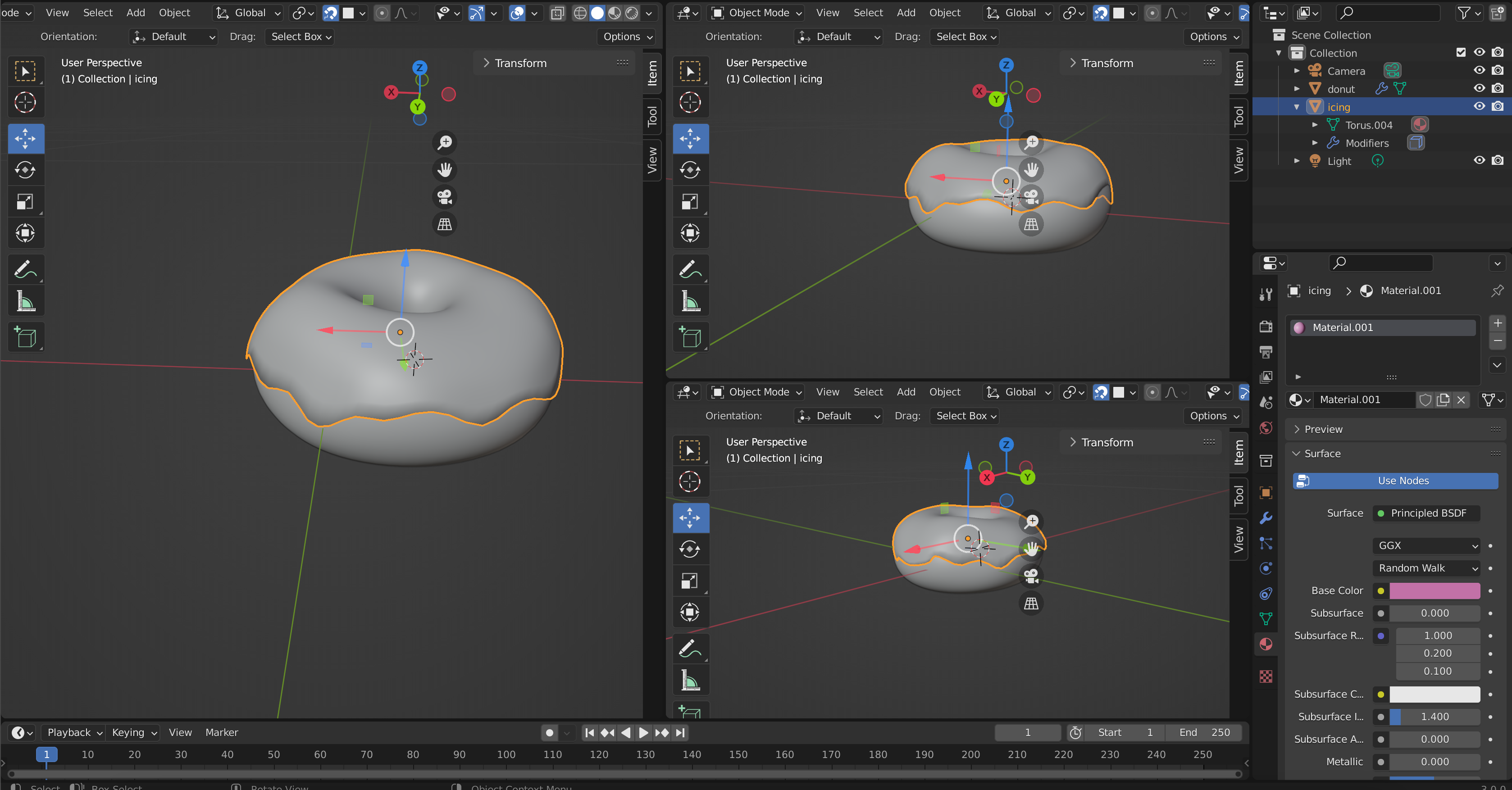
Task: Select the Scale tool in left viewport
Action: pyautogui.click(x=25, y=201)
